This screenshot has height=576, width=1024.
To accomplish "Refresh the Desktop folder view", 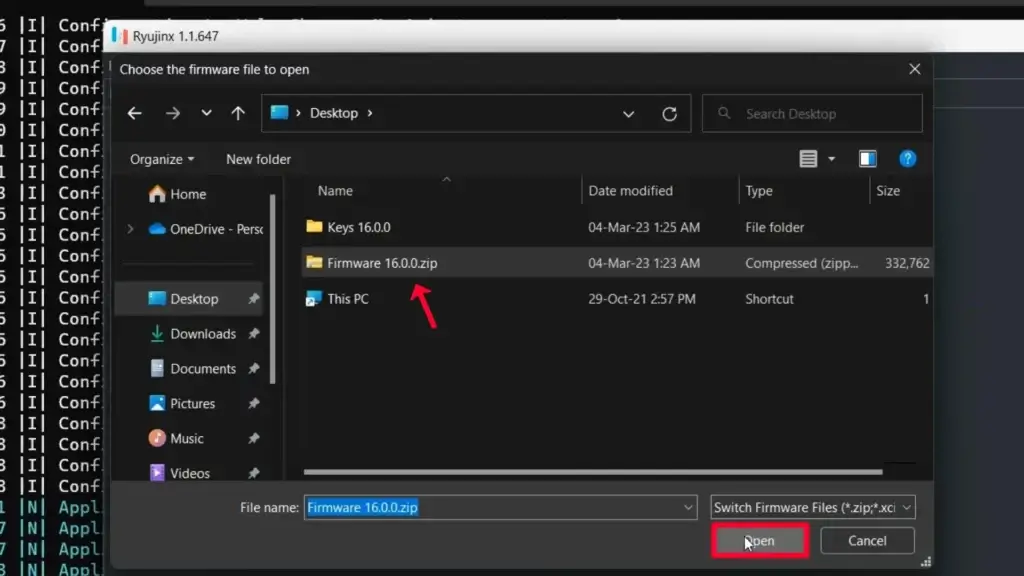I will (669, 114).
